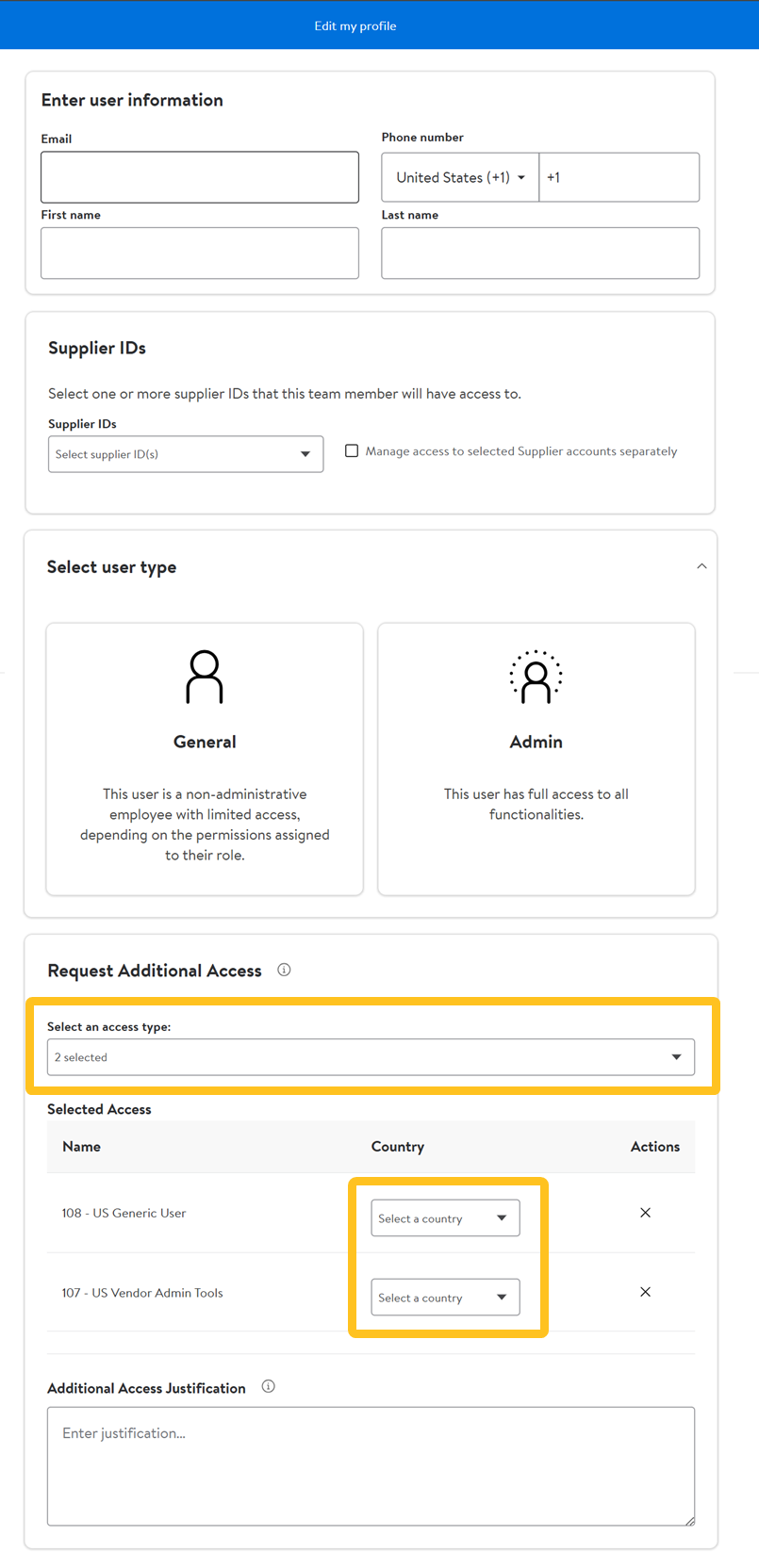Click the Email input field
This screenshot has width=759, height=1568.
pos(200,177)
